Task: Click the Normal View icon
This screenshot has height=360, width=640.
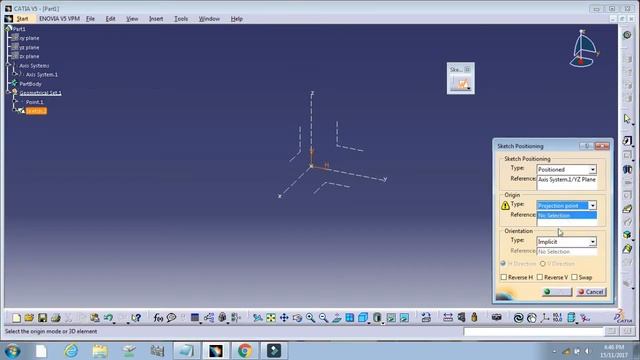Action: click(x=337, y=318)
